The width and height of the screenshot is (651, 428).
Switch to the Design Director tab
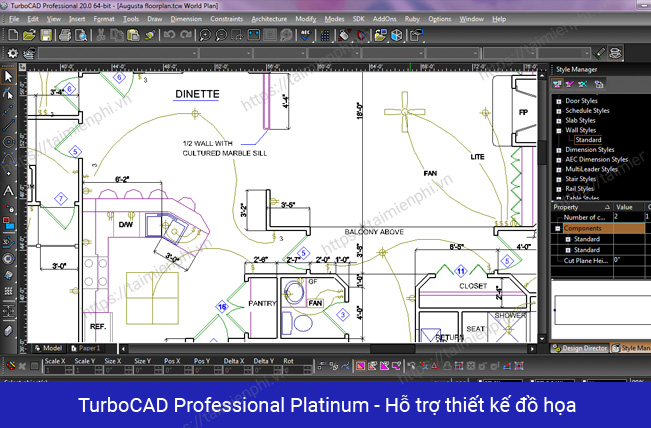[x=580, y=348]
